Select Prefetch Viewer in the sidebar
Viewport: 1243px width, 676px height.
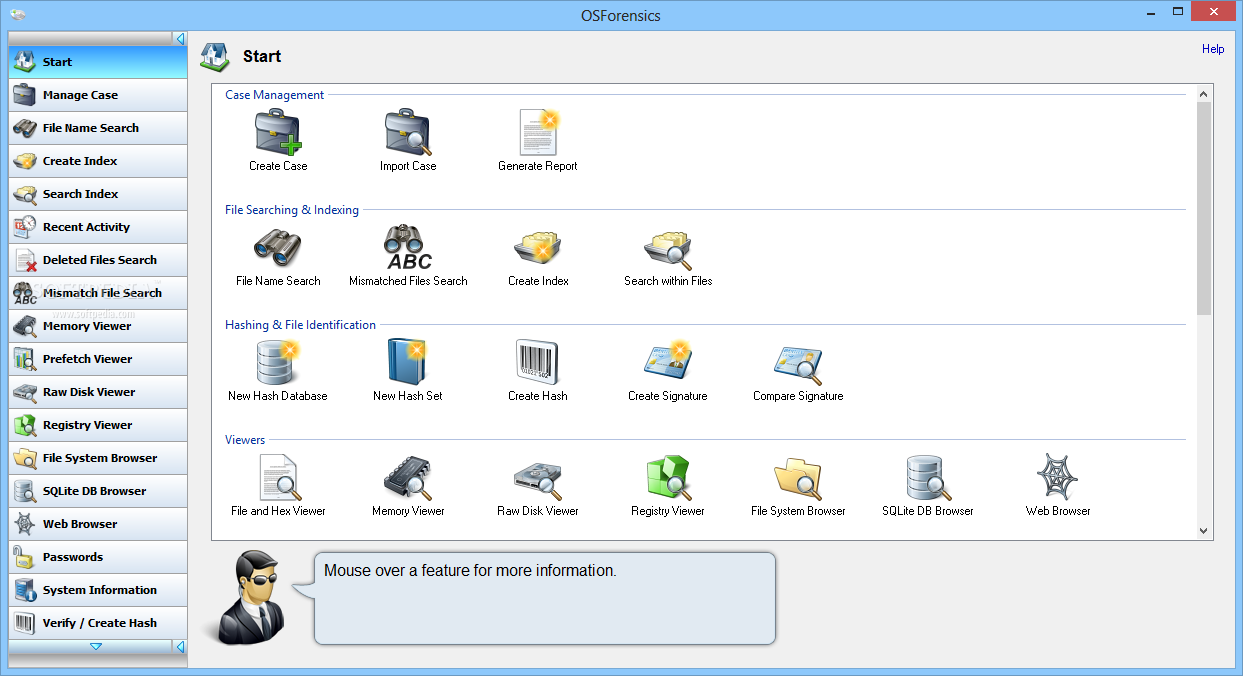pyautogui.click(x=98, y=359)
